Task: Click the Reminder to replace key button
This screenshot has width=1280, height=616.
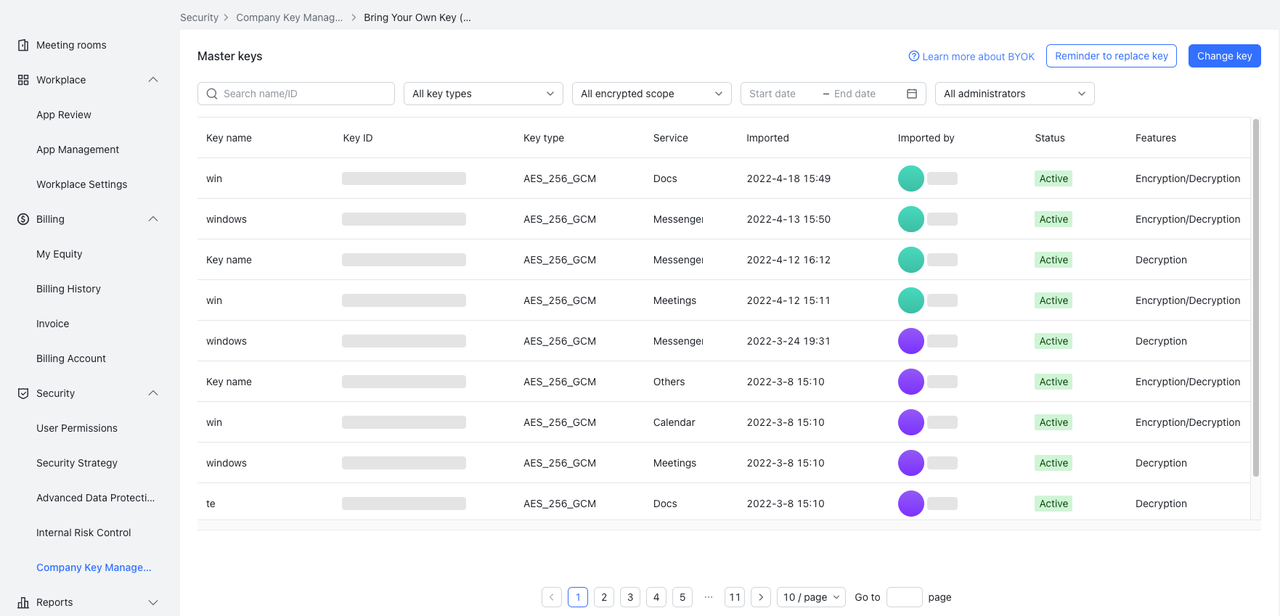Action: pyautogui.click(x=1111, y=56)
